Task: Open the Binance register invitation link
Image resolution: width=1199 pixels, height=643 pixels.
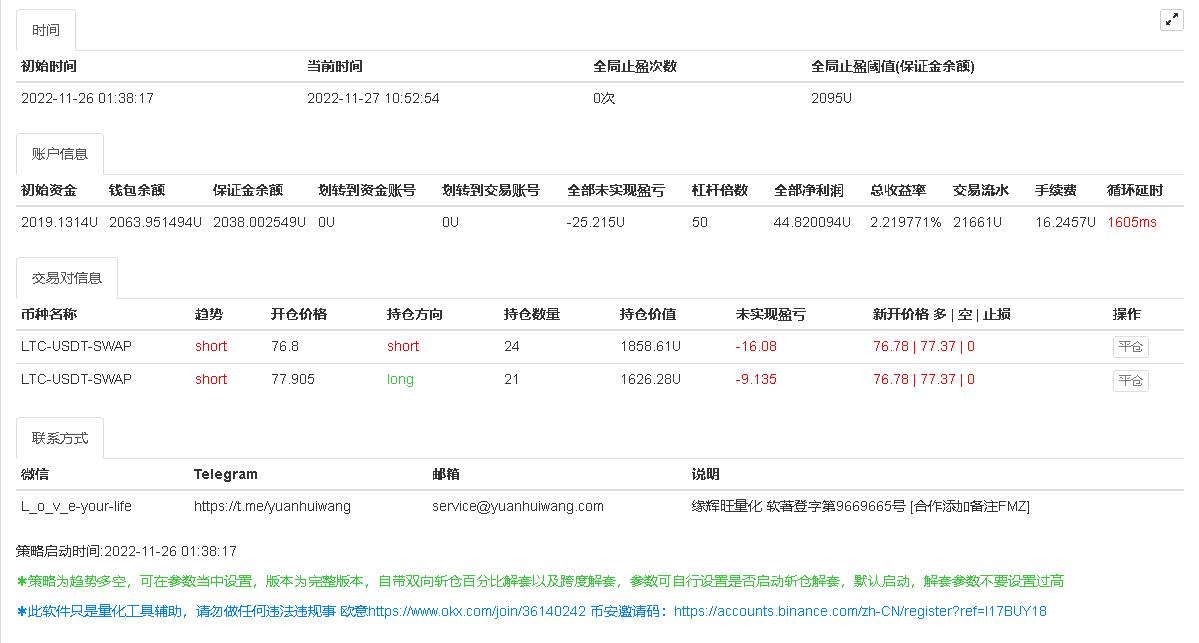Action: point(860,611)
